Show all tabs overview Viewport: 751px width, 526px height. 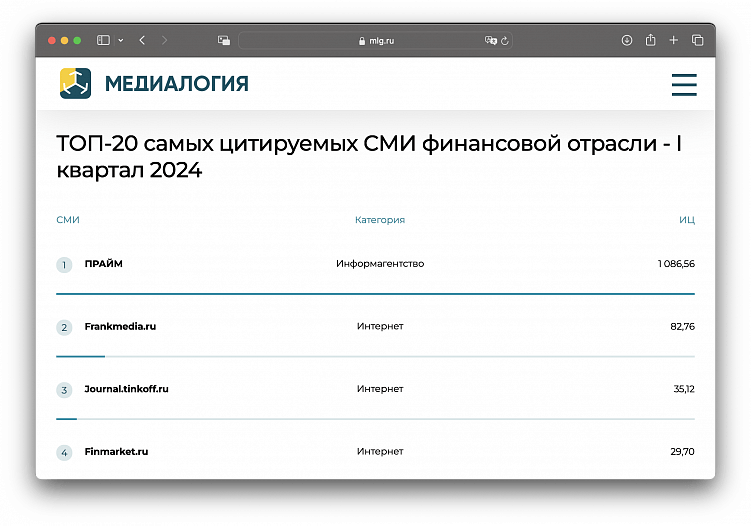697,40
